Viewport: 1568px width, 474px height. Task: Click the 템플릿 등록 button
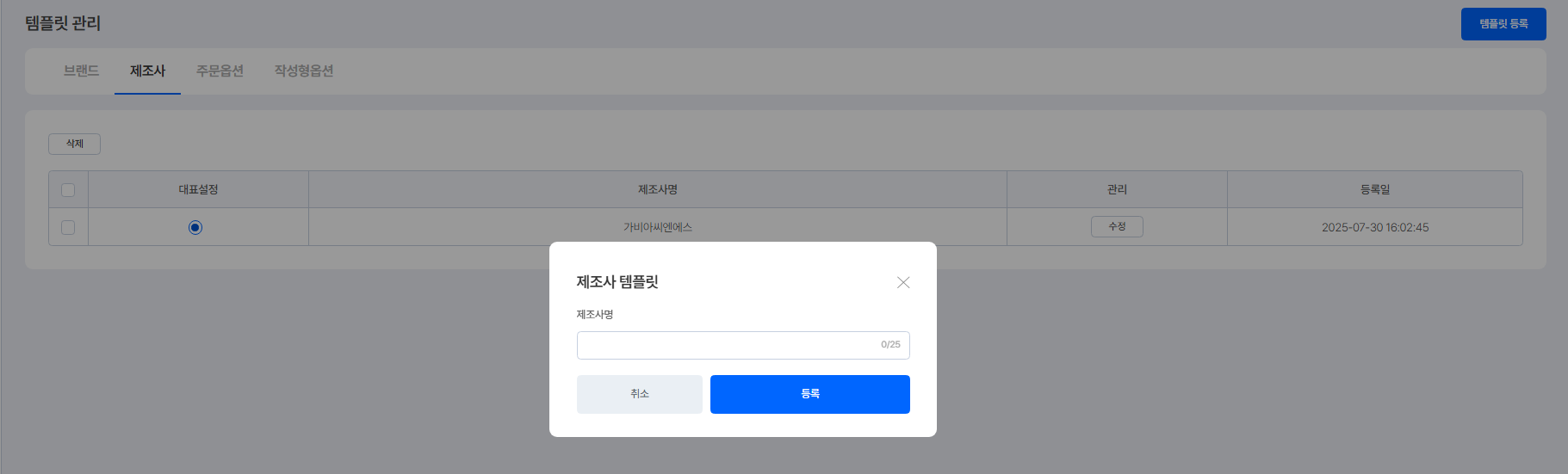(x=1503, y=24)
